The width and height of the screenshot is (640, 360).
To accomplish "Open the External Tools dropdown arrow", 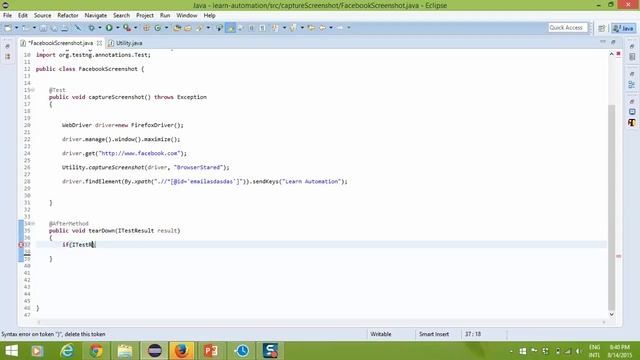I will [x=136, y=28].
